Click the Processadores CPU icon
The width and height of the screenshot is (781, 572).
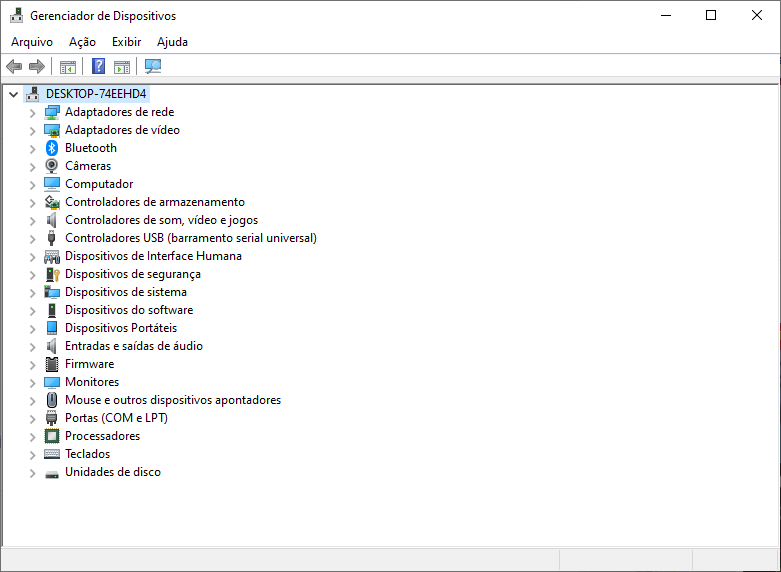click(x=52, y=436)
